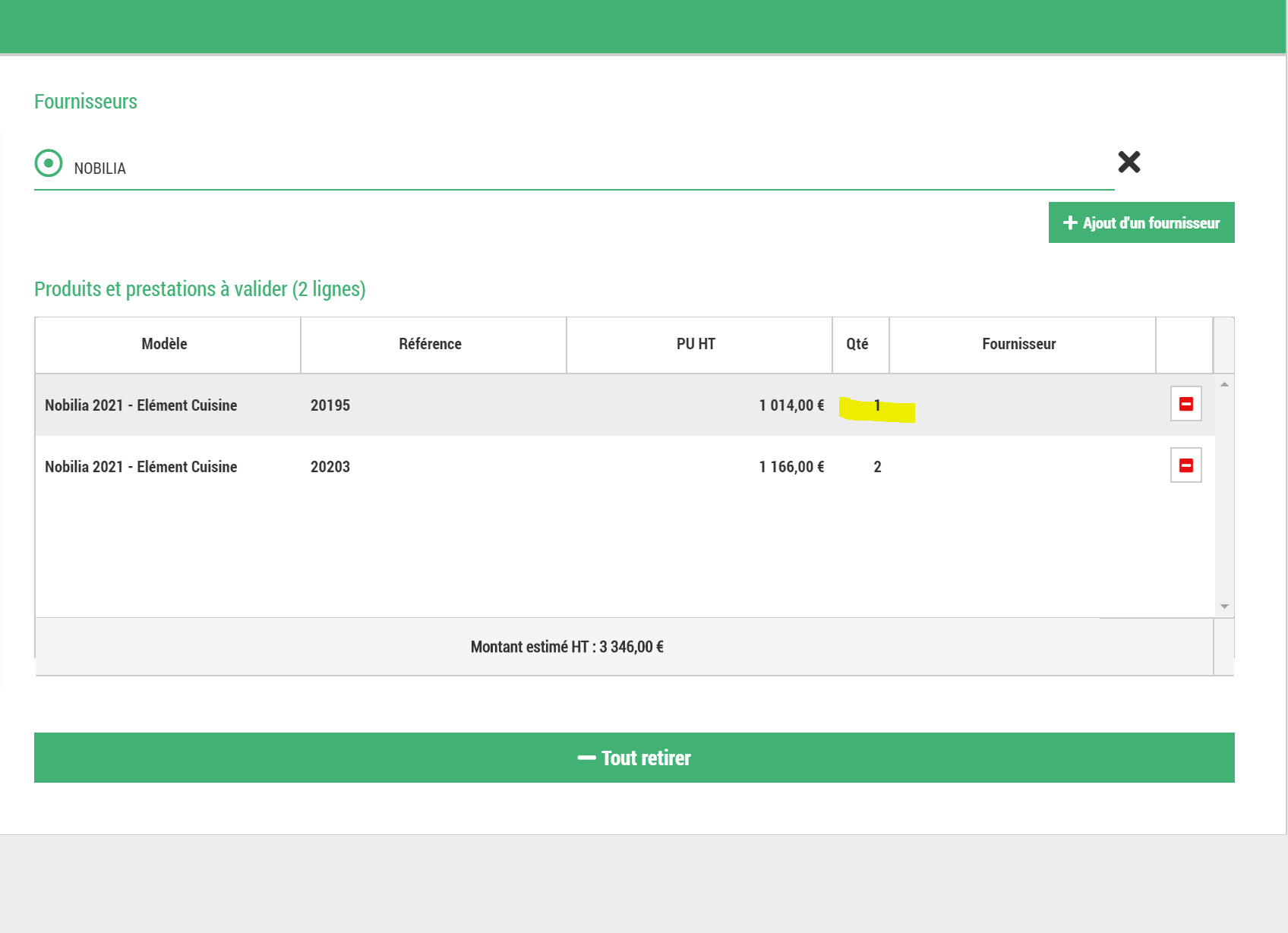The height and width of the screenshot is (933, 1288).
Task: Click the 1 166,00 € unit price cell
Action: tap(791, 467)
